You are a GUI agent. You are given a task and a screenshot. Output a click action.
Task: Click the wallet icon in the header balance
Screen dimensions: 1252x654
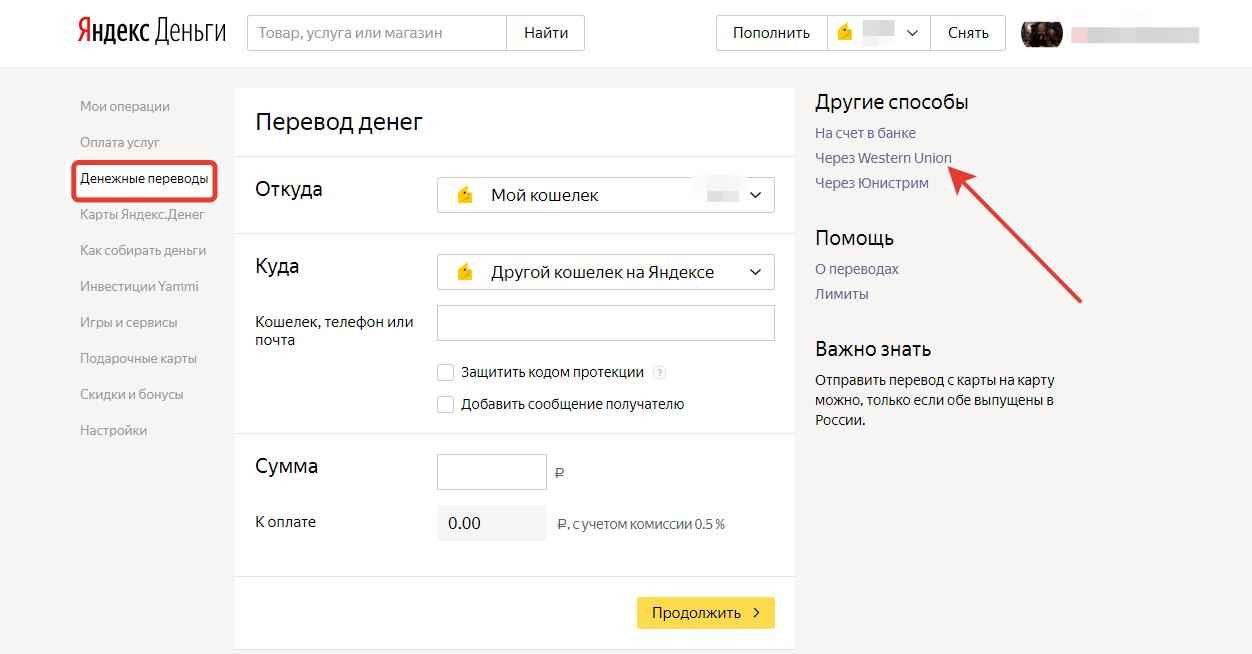click(846, 33)
